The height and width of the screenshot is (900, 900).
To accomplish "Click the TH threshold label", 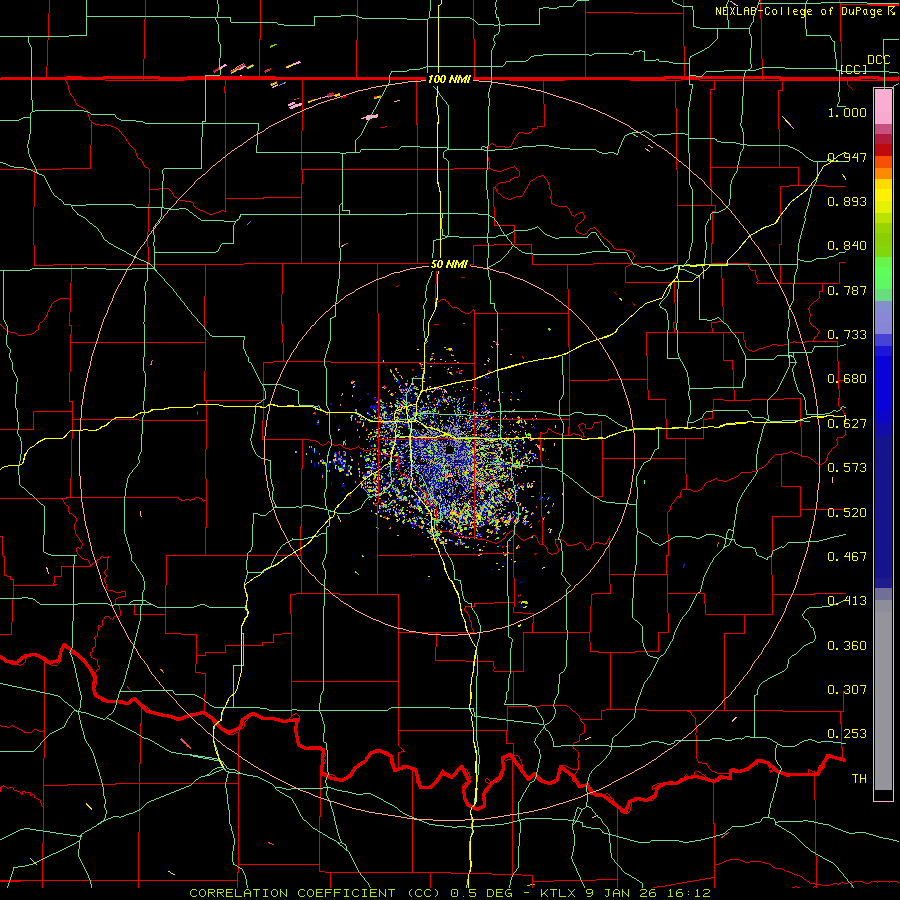I will [x=859, y=779].
